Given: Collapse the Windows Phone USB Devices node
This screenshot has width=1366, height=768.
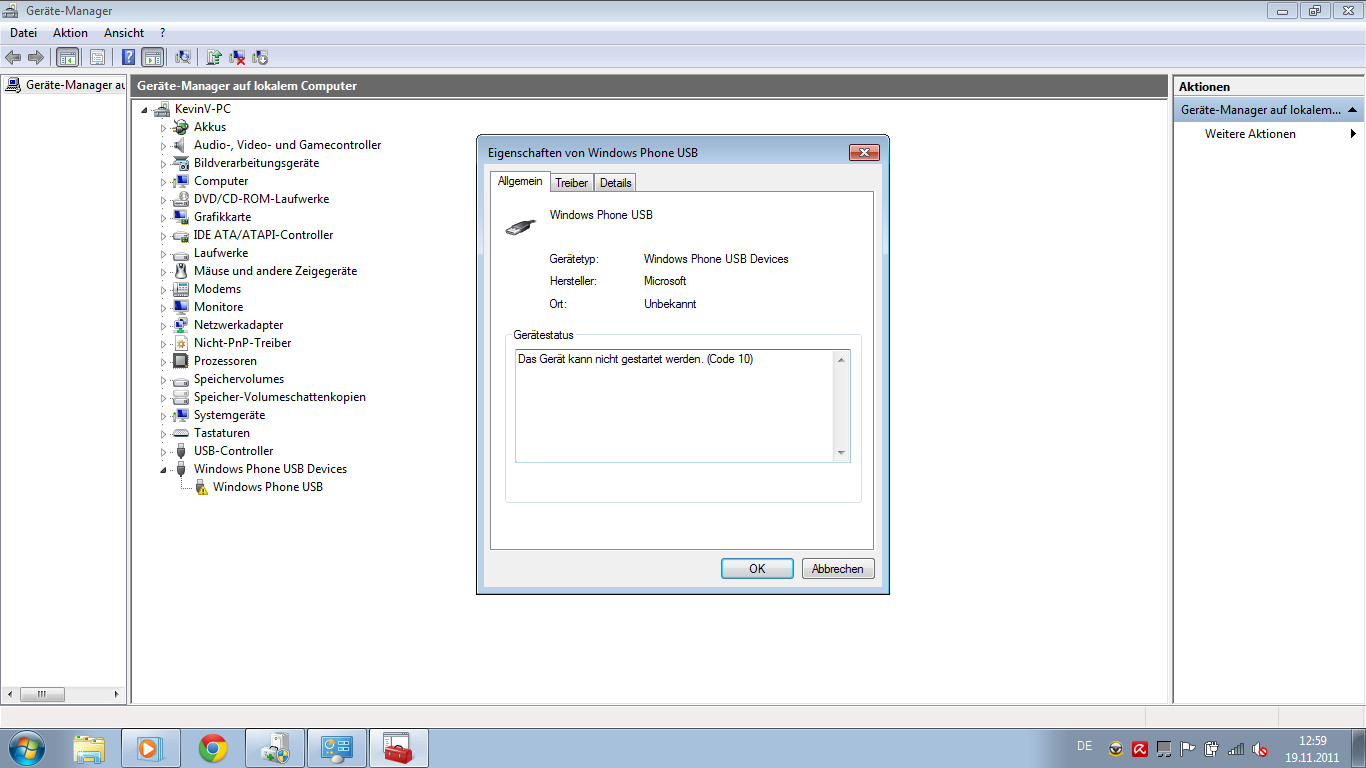Looking at the screenshot, I should click(163, 469).
